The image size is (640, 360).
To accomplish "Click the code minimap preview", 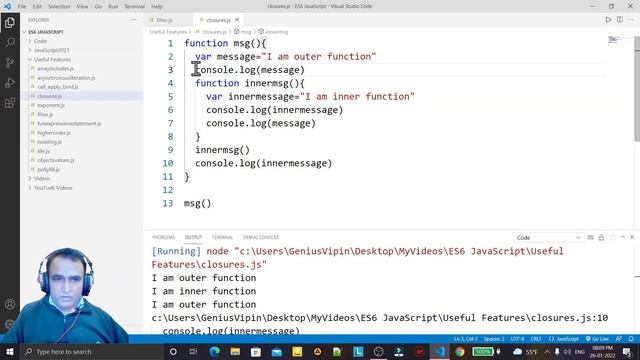I will [615, 40].
